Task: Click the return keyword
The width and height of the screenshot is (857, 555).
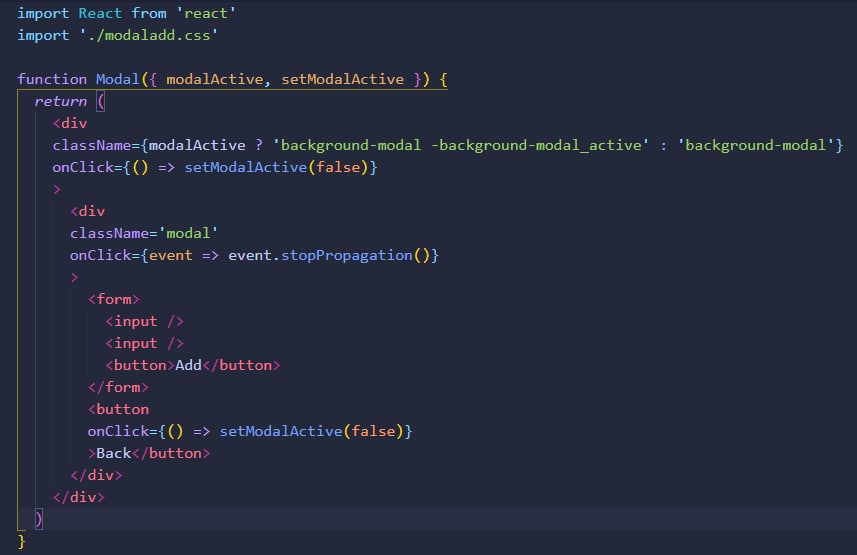Action: tap(61, 102)
